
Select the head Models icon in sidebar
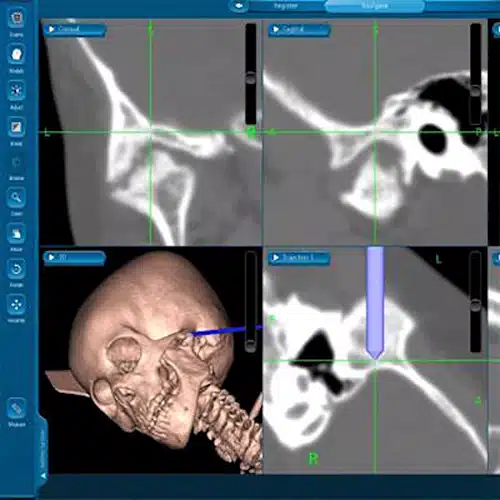click(x=16, y=54)
